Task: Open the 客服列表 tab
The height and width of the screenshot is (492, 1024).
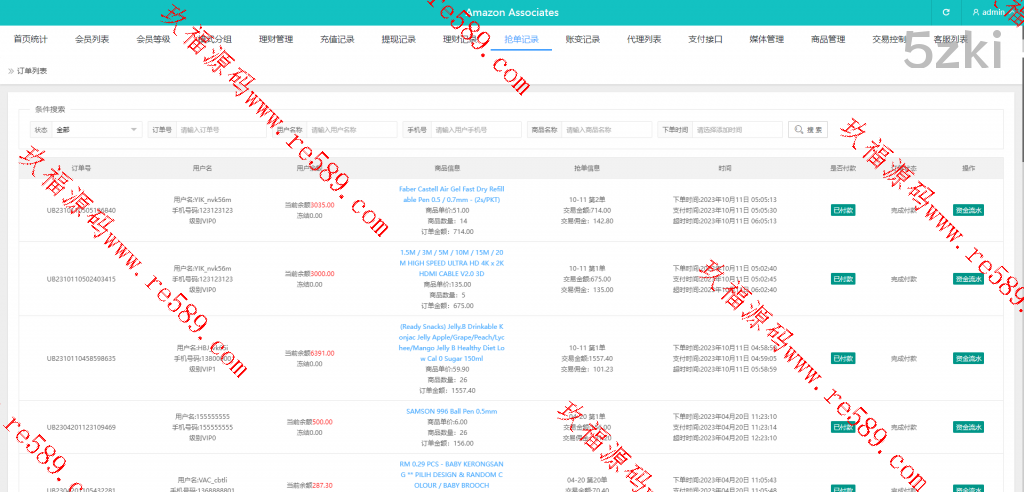Action: click(x=950, y=39)
